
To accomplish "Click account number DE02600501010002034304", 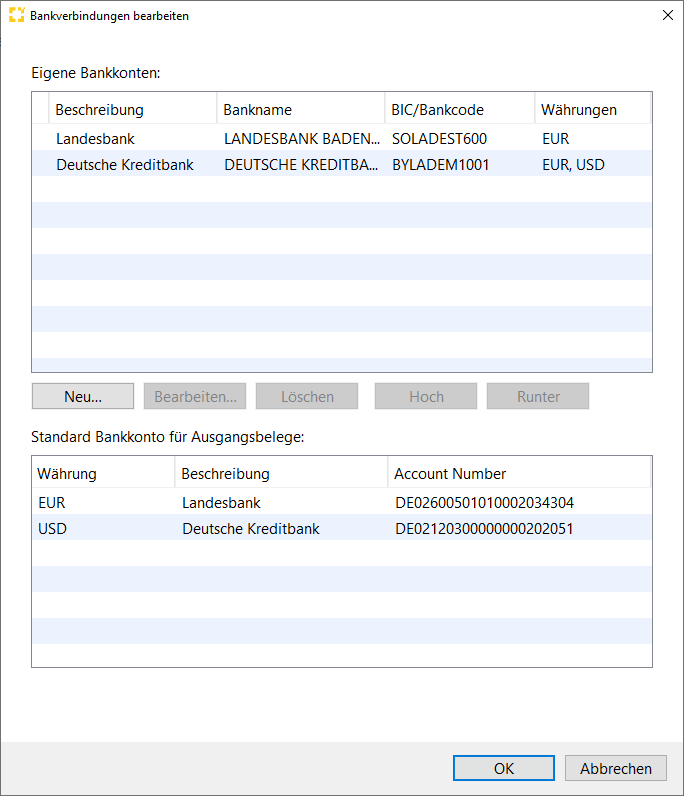I will coord(484,503).
